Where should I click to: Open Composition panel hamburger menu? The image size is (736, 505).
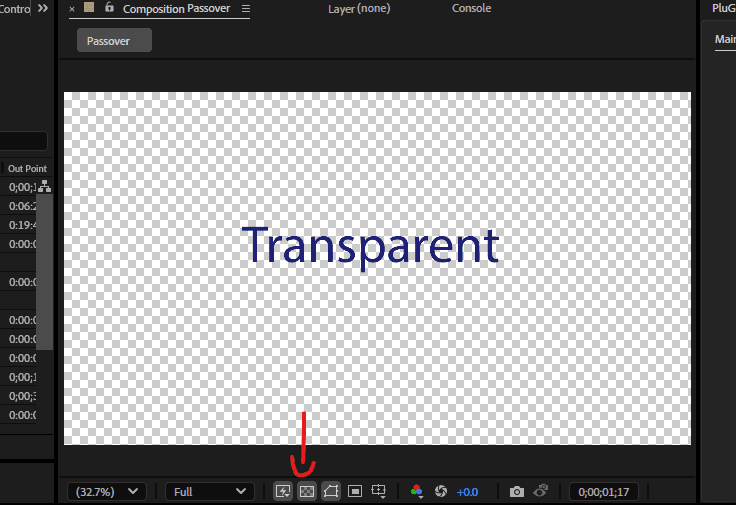pos(246,9)
